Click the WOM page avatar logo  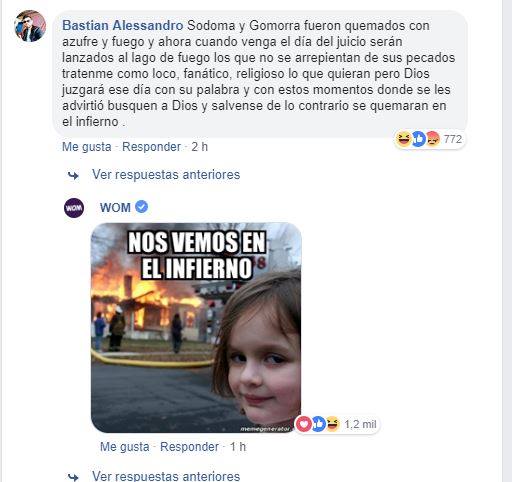[x=74, y=208]
